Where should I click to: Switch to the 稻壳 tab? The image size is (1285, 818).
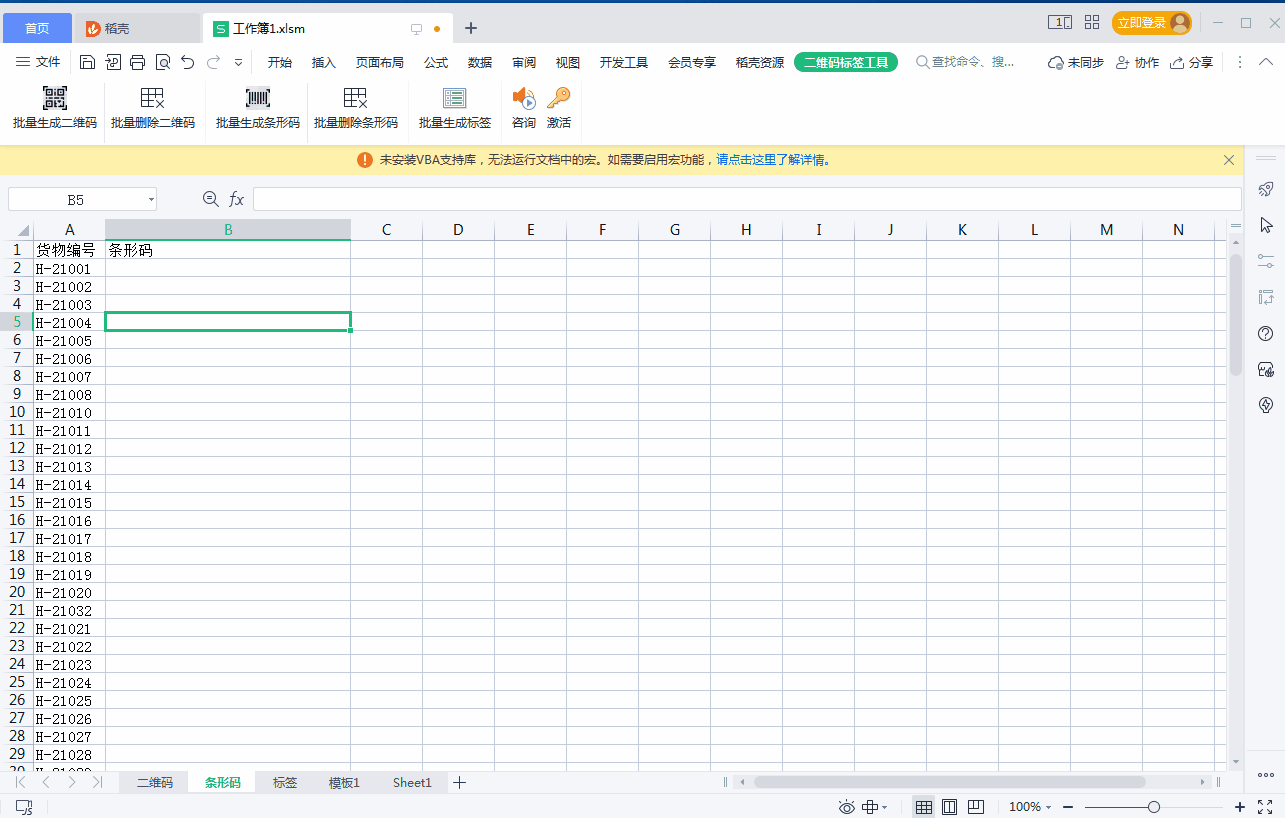pyautogui.click(x=138, y=28)
